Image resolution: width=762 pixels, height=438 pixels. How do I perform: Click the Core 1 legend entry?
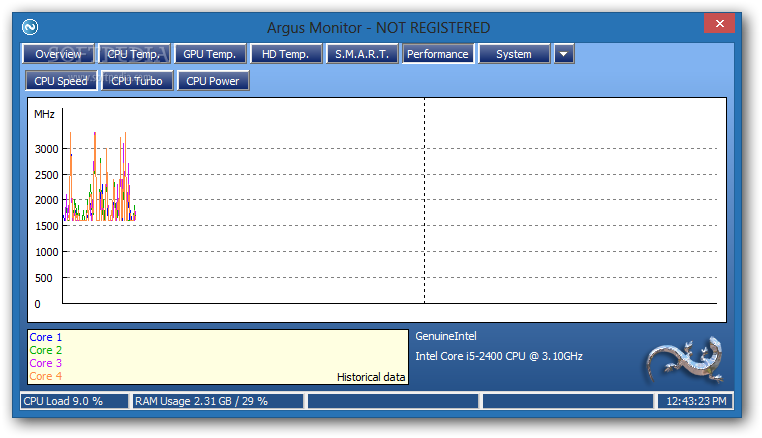click(x=46, y=337)
